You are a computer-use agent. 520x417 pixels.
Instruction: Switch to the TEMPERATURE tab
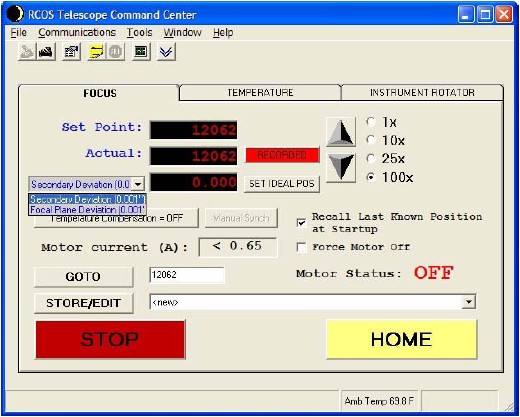click(260, 93)
